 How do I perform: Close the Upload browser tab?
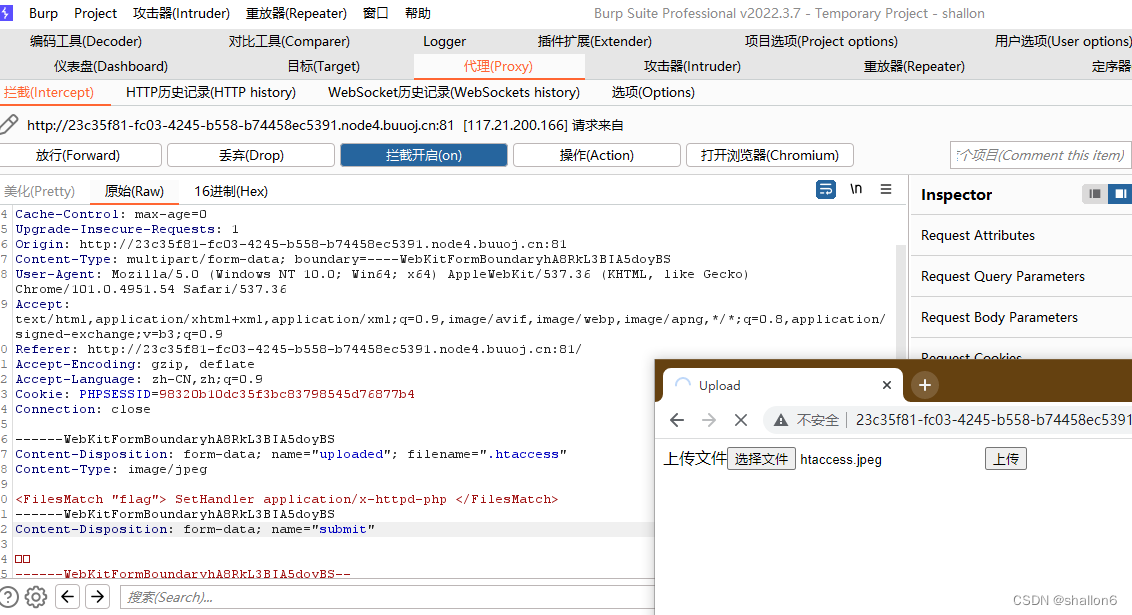(x=887, y=385)
